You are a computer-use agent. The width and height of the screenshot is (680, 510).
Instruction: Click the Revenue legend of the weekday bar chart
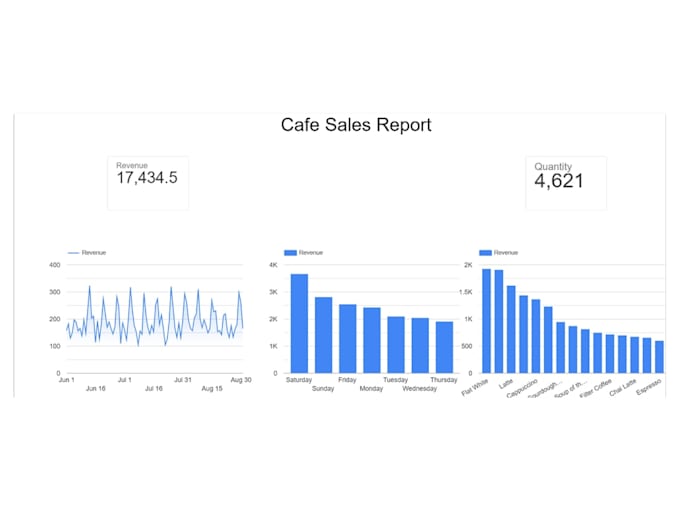pyautogui.click(x=304, y=252)
